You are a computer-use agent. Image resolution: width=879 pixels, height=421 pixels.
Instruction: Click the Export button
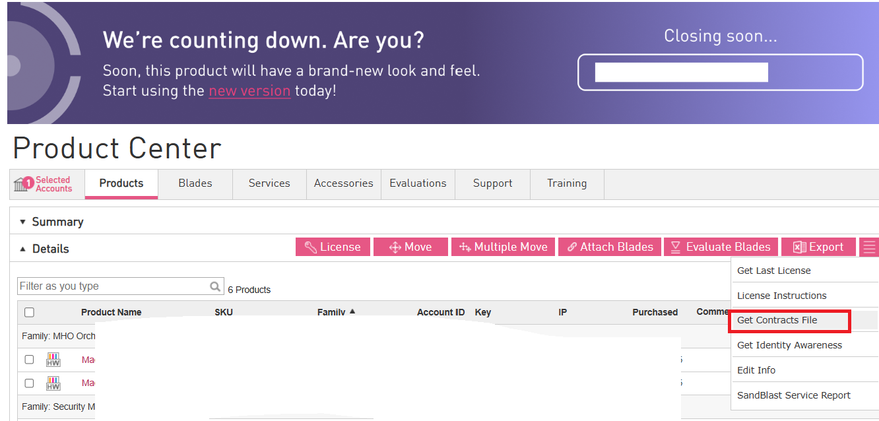pyautogui.click(x=818, y=247)
